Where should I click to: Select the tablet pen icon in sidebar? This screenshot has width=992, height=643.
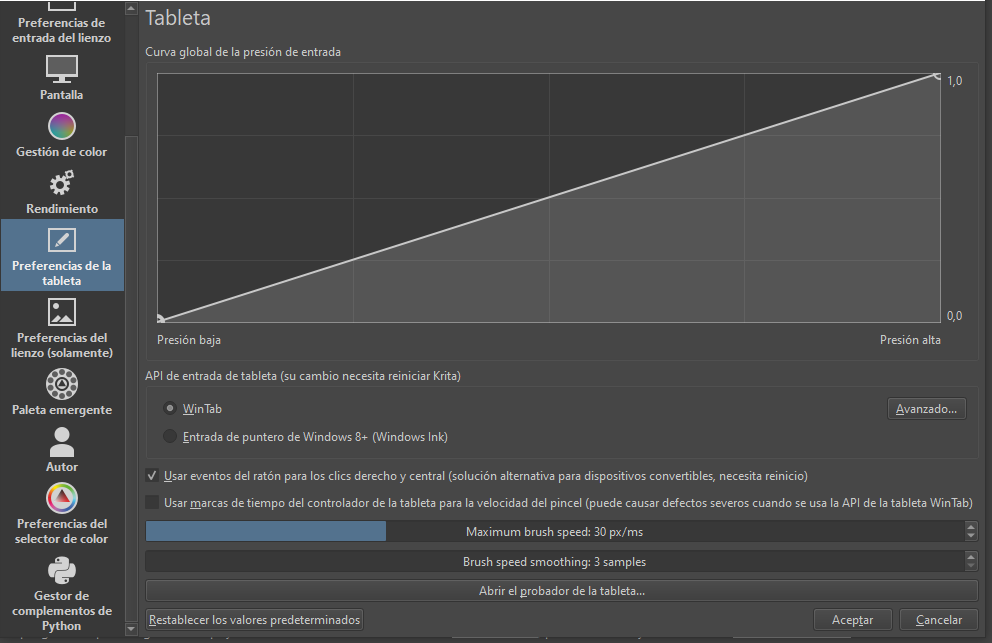point(61,240)
